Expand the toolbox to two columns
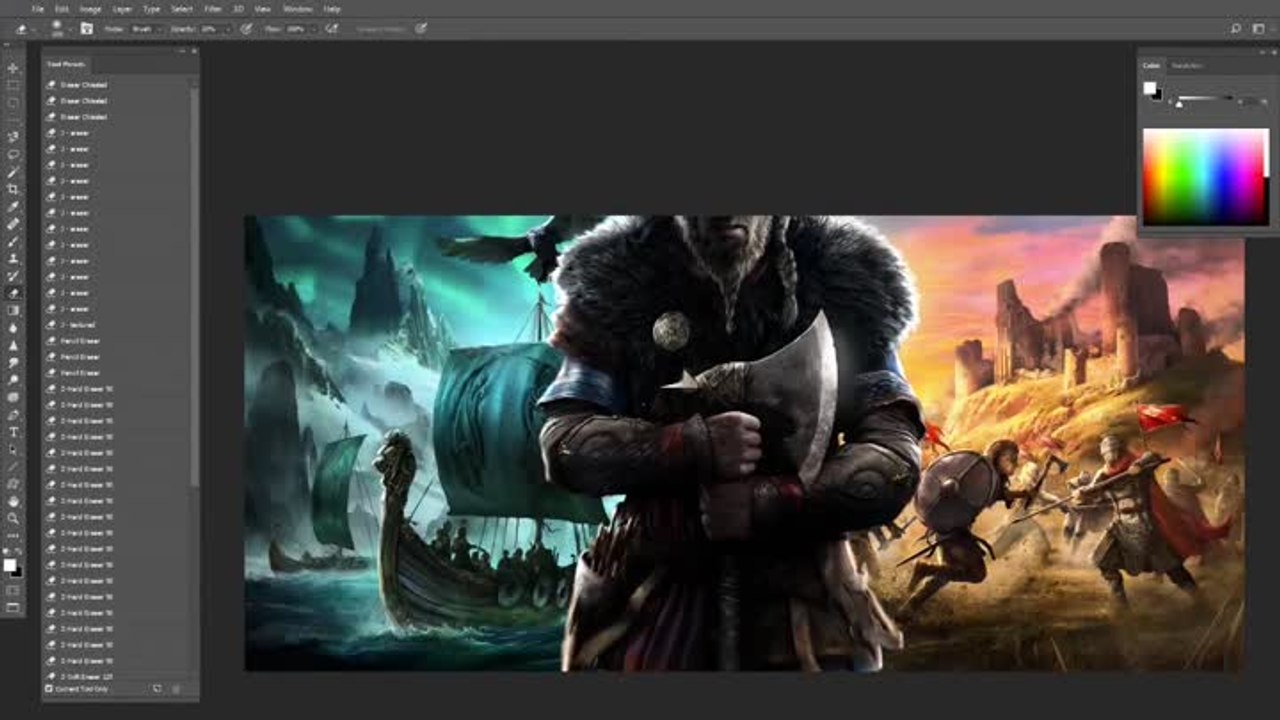The width and height of the screenshot is (1280, 720). 8,46
